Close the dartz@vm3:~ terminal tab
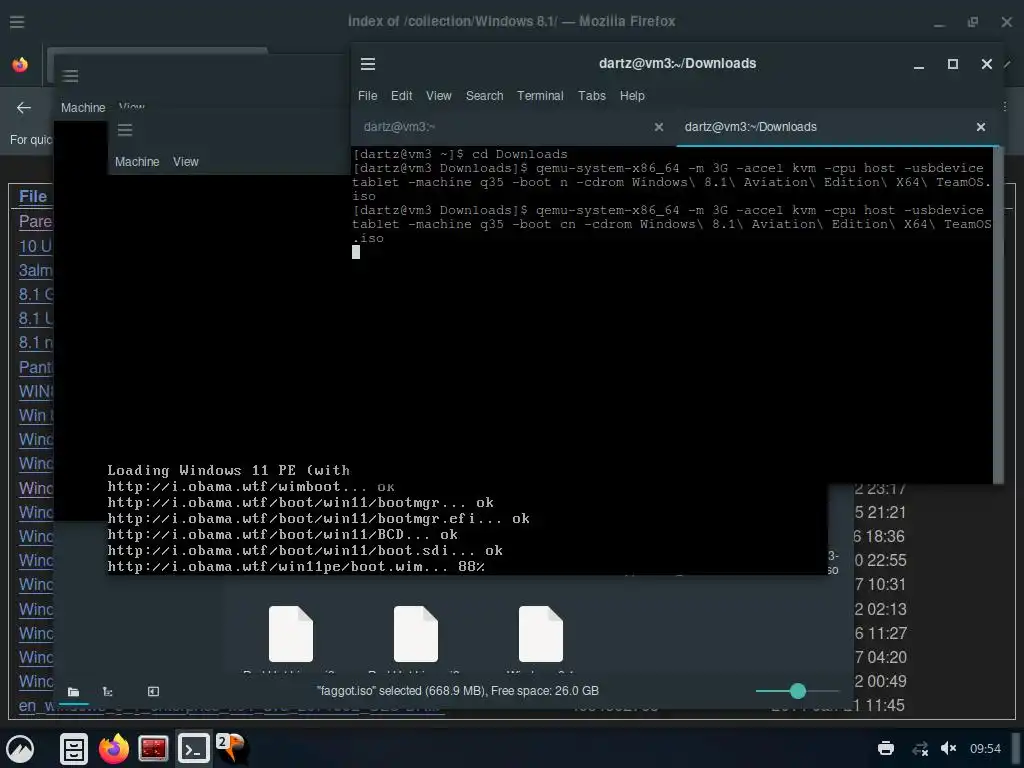 [659, 127]
